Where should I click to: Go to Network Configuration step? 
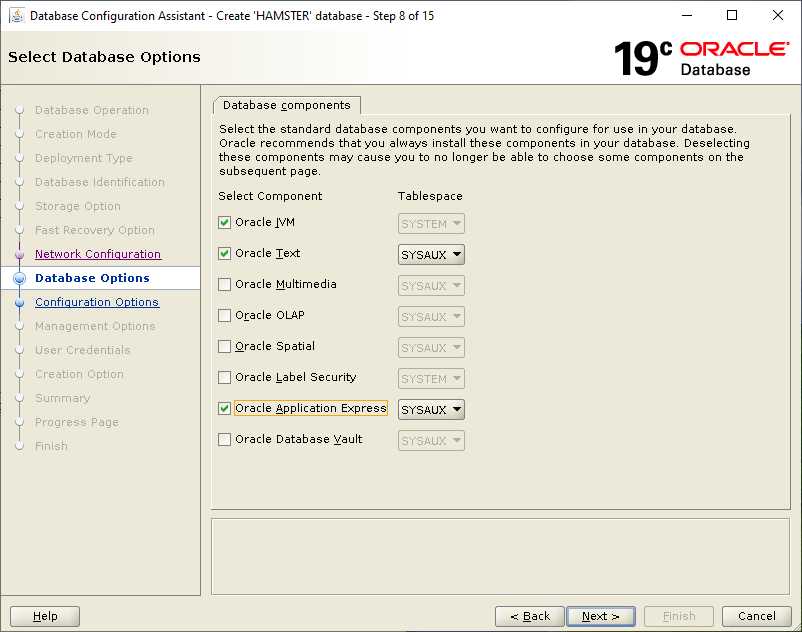(x=98, y=254)
